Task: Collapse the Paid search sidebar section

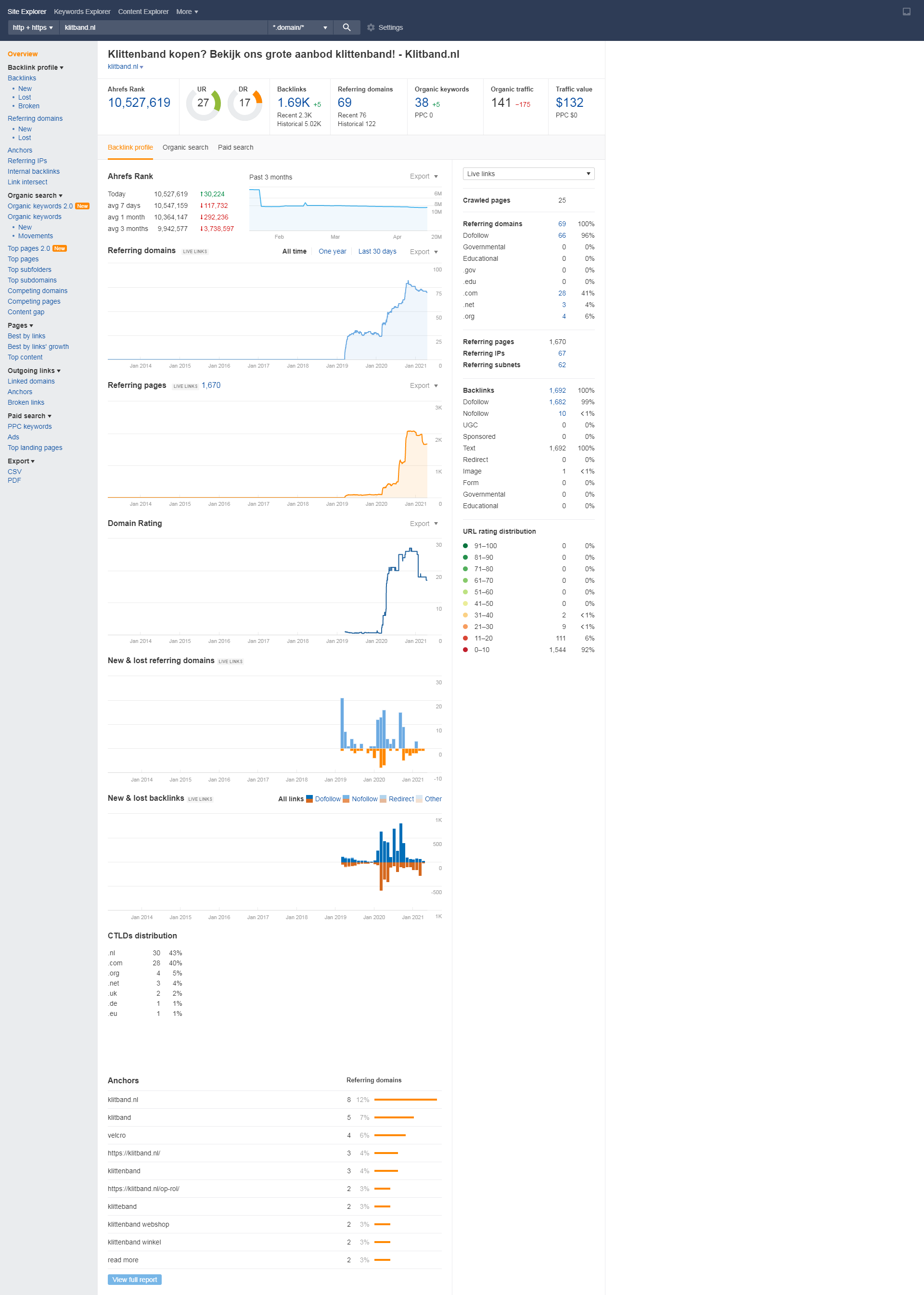Action: coord(29,416)
